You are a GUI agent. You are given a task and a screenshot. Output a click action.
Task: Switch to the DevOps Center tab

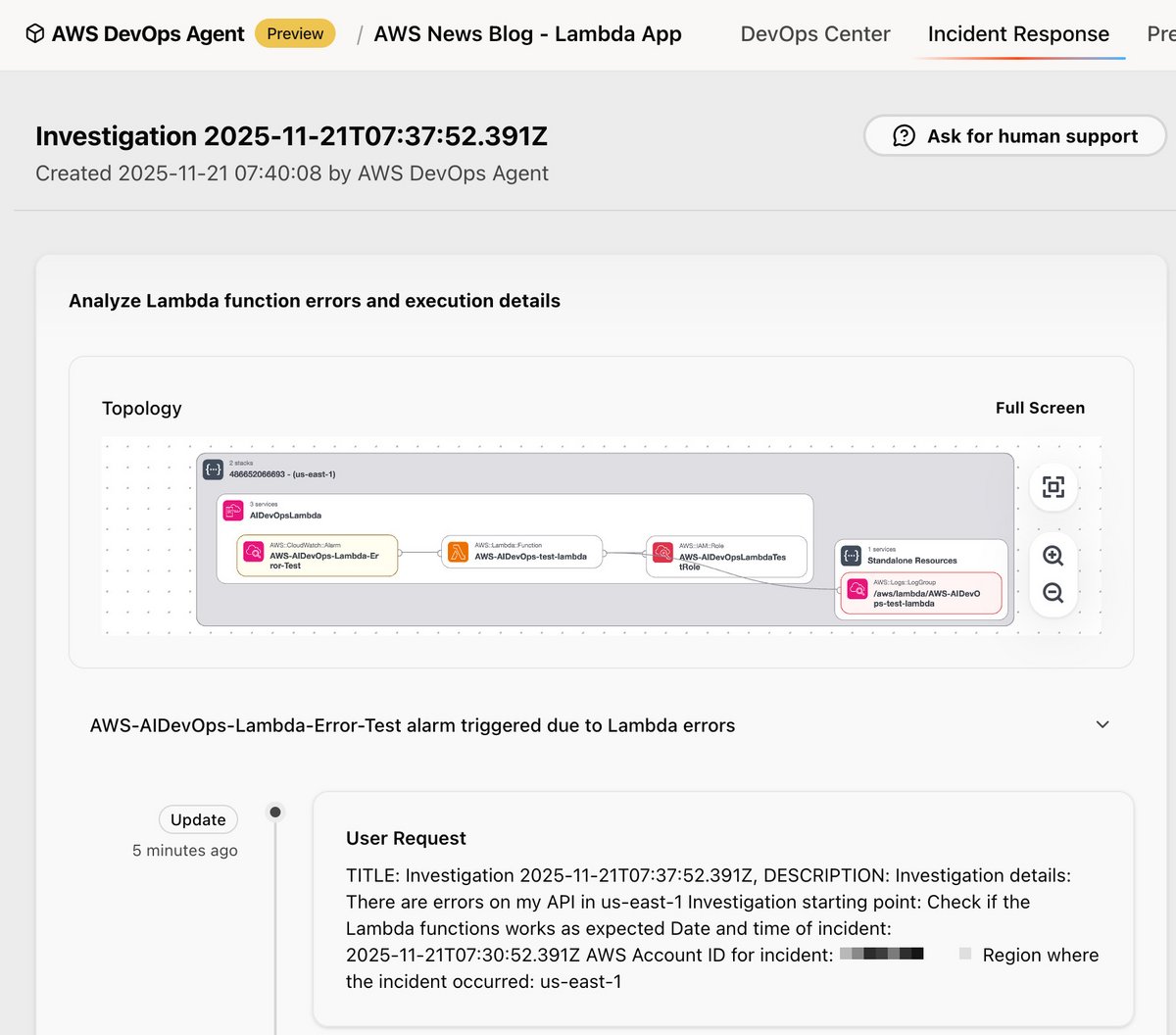coord(815,33)
